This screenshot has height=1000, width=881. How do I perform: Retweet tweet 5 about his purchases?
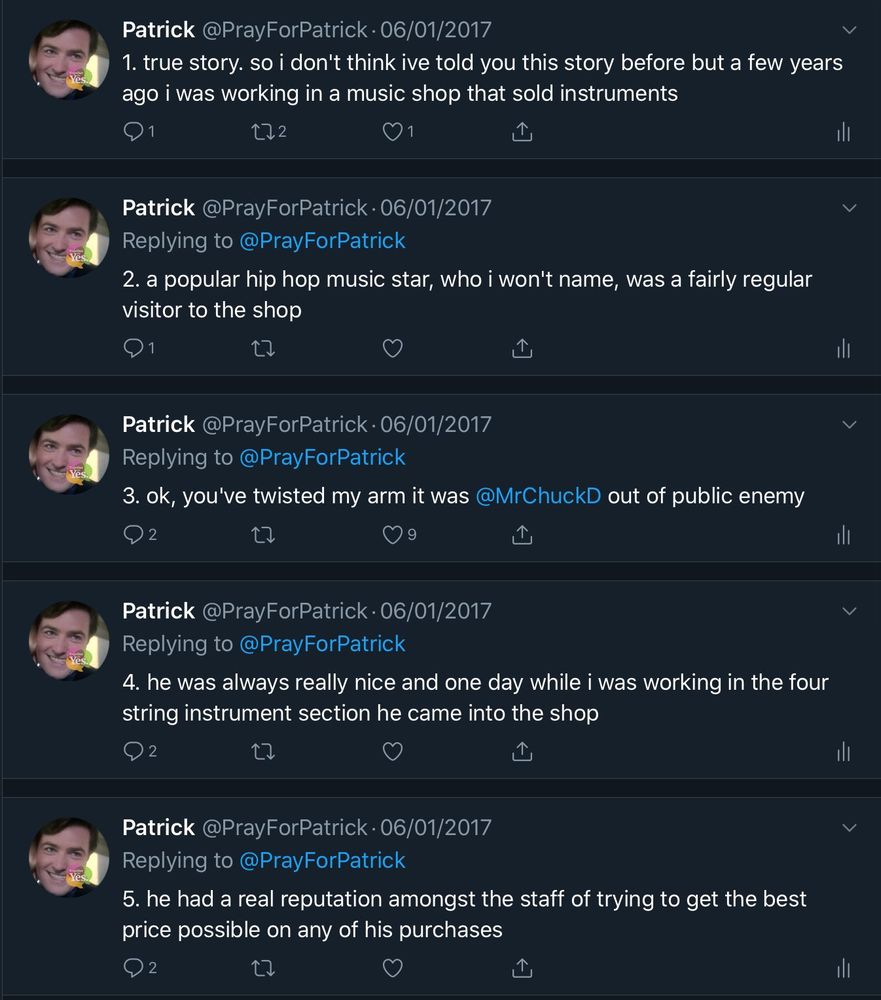pos(263,968)
